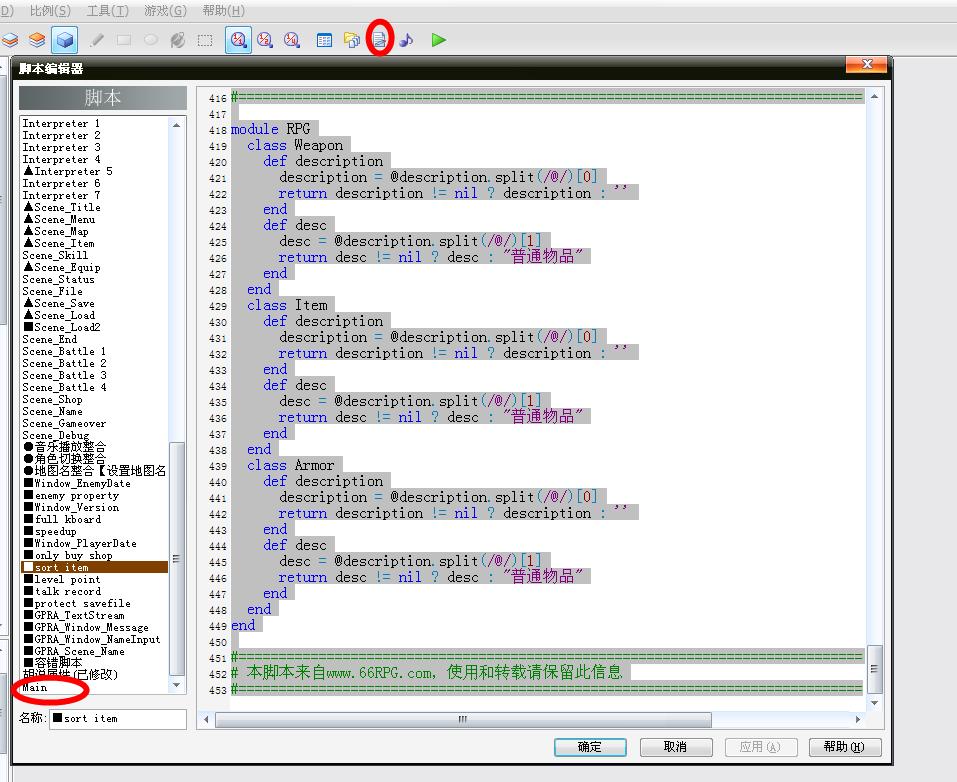Screen dimensions: 957x782
Task: Click the script list scroll-down arrow
Action: pos(176,685)
